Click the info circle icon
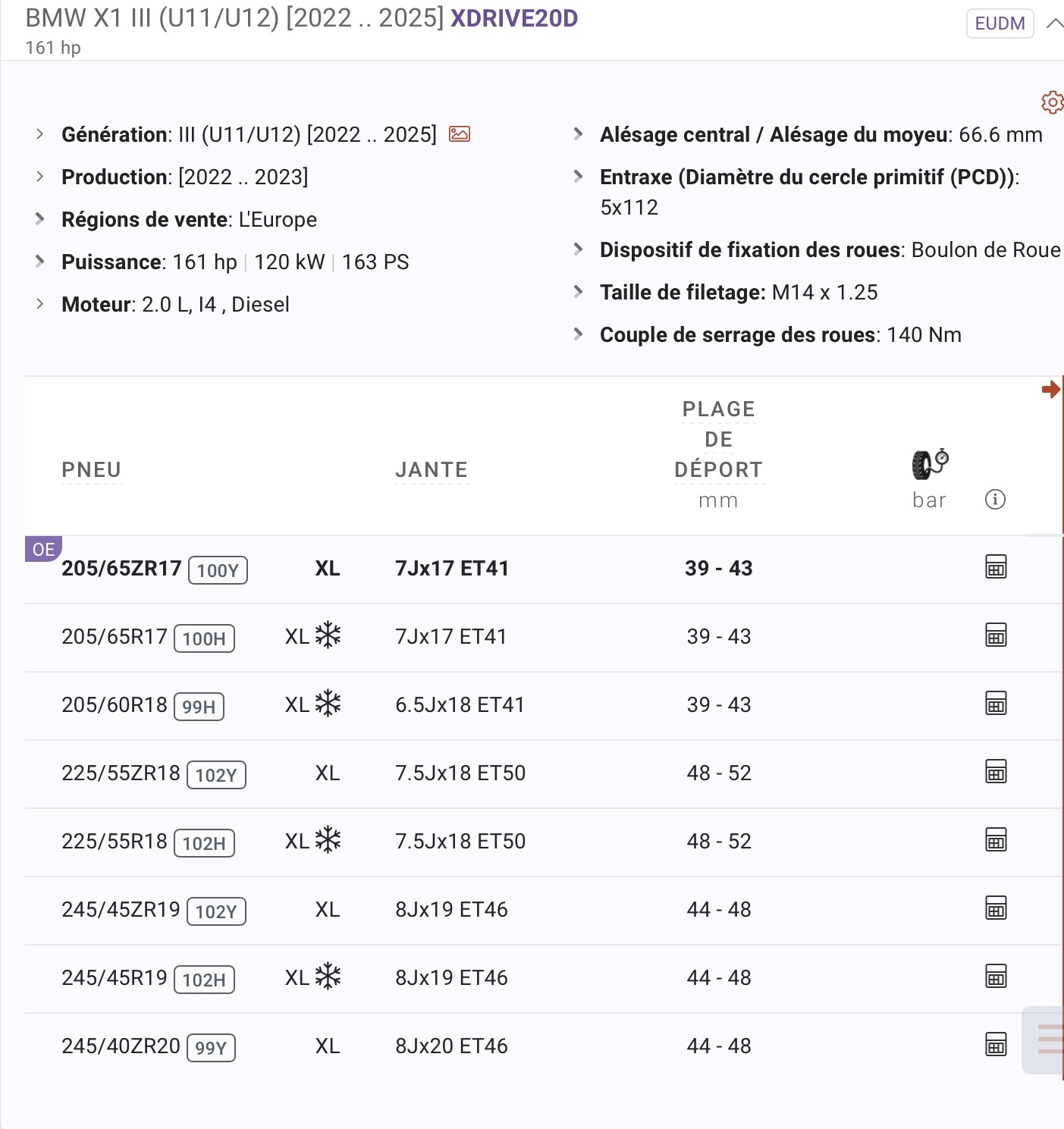The image size is (1064, 1129). click(995, 499)
